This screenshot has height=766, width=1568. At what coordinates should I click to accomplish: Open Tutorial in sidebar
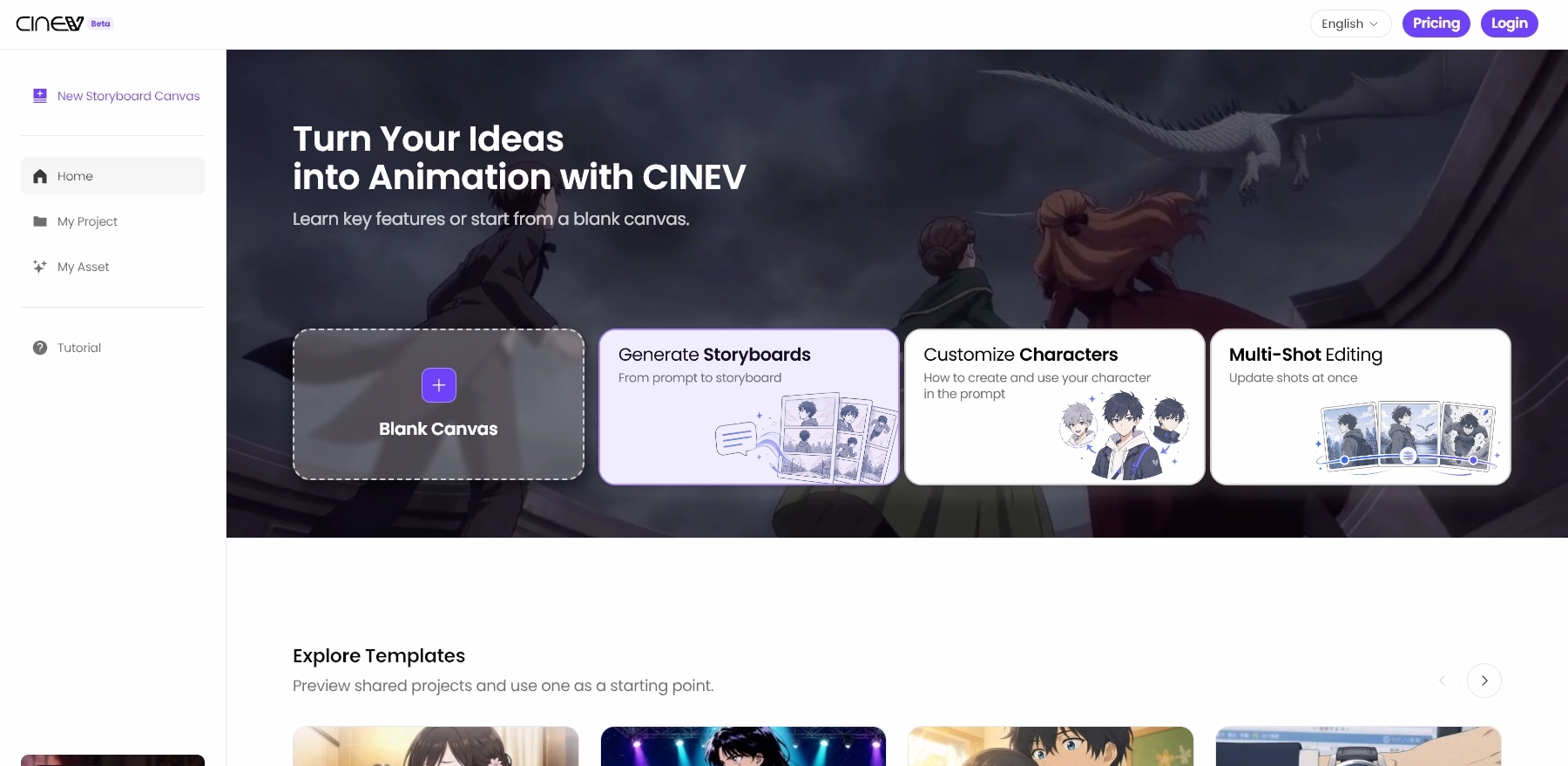coord(113,348)
